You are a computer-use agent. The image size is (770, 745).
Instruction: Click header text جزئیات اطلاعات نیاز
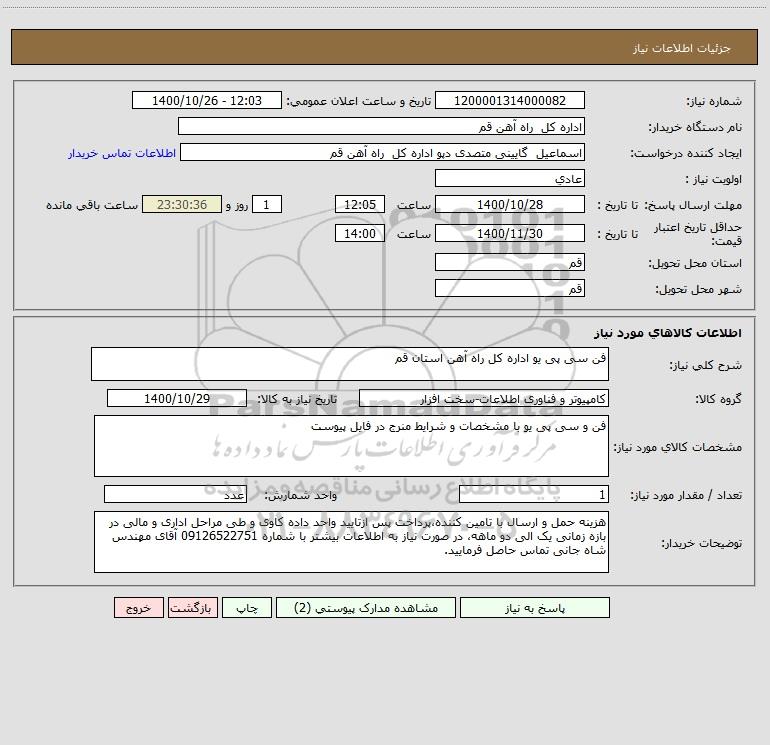(682, 48)
